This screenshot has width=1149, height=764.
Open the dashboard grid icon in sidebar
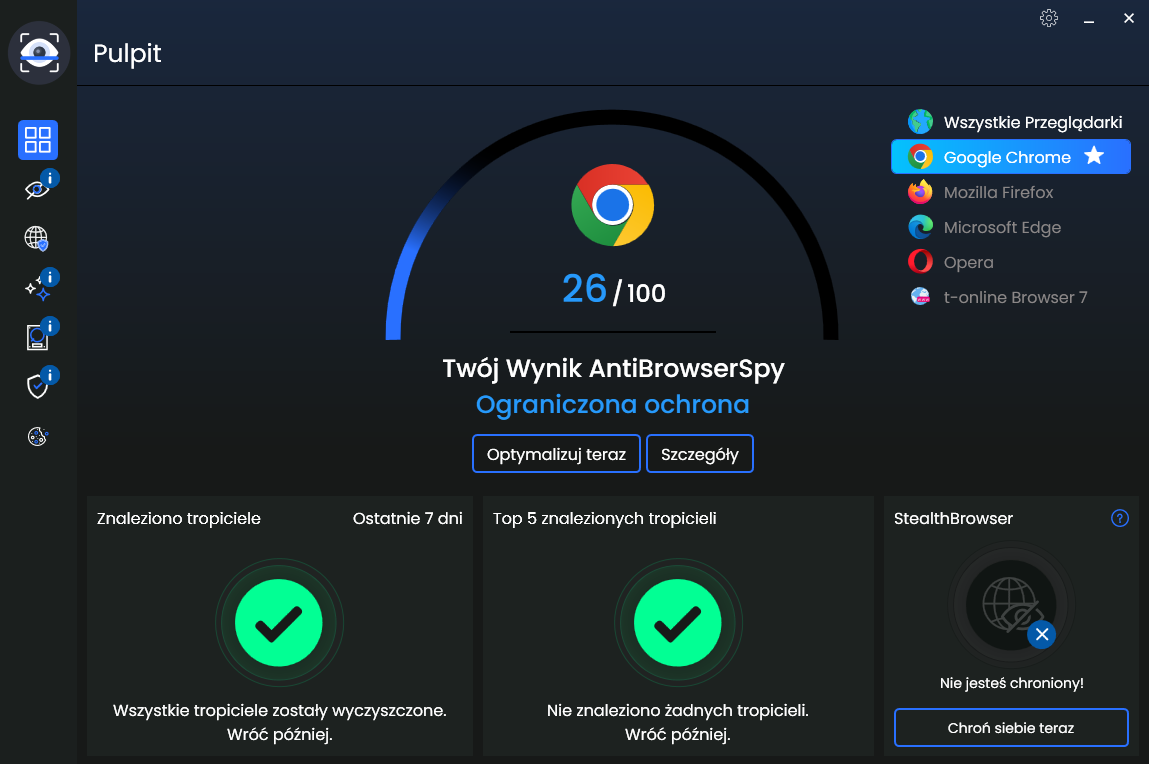point(38,140)
